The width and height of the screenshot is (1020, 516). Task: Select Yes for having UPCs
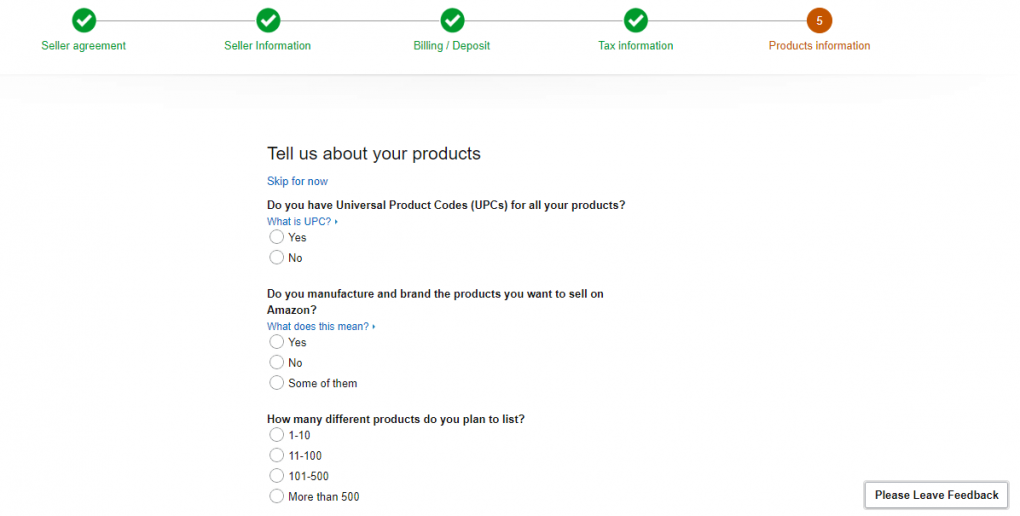[277, 237]
